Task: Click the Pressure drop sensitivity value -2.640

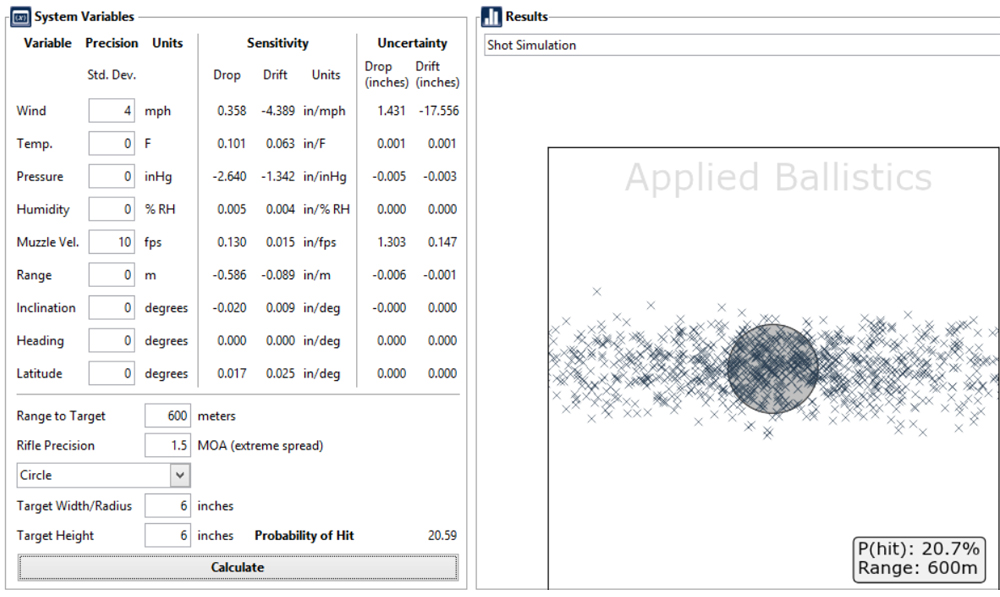Action: tap(230, 177)
